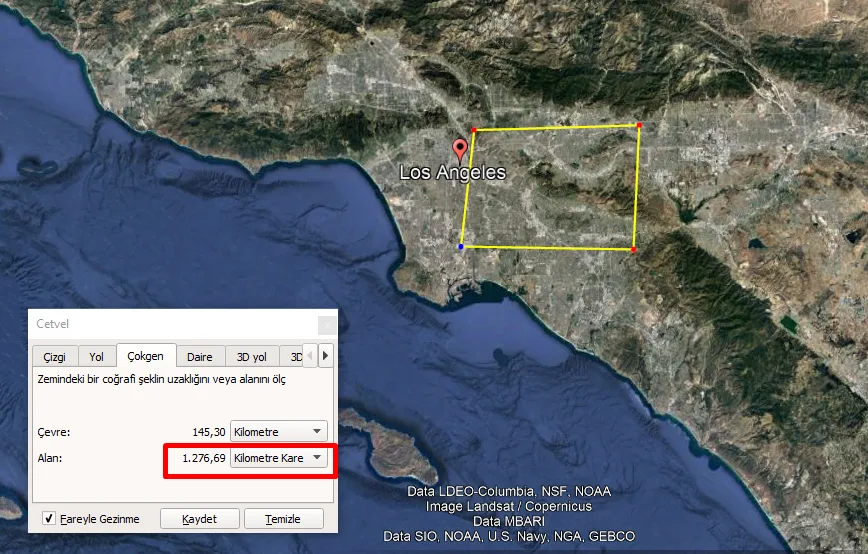The image size is (868, 554).
Task: Click the polygon's red vertex near the placemark pin
Action: (x=474, y=130)
